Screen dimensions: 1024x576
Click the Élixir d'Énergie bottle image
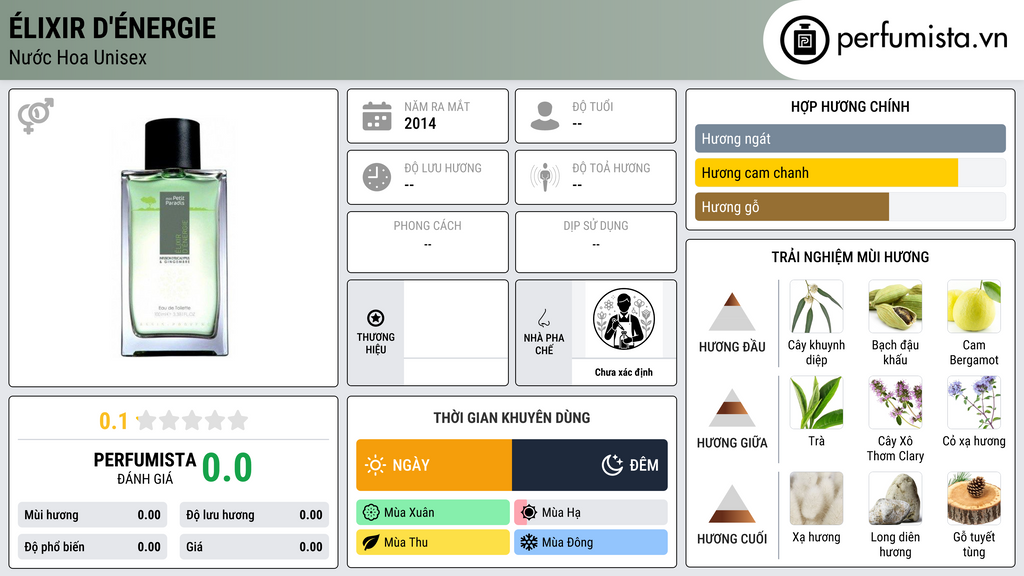click(174, 238)
